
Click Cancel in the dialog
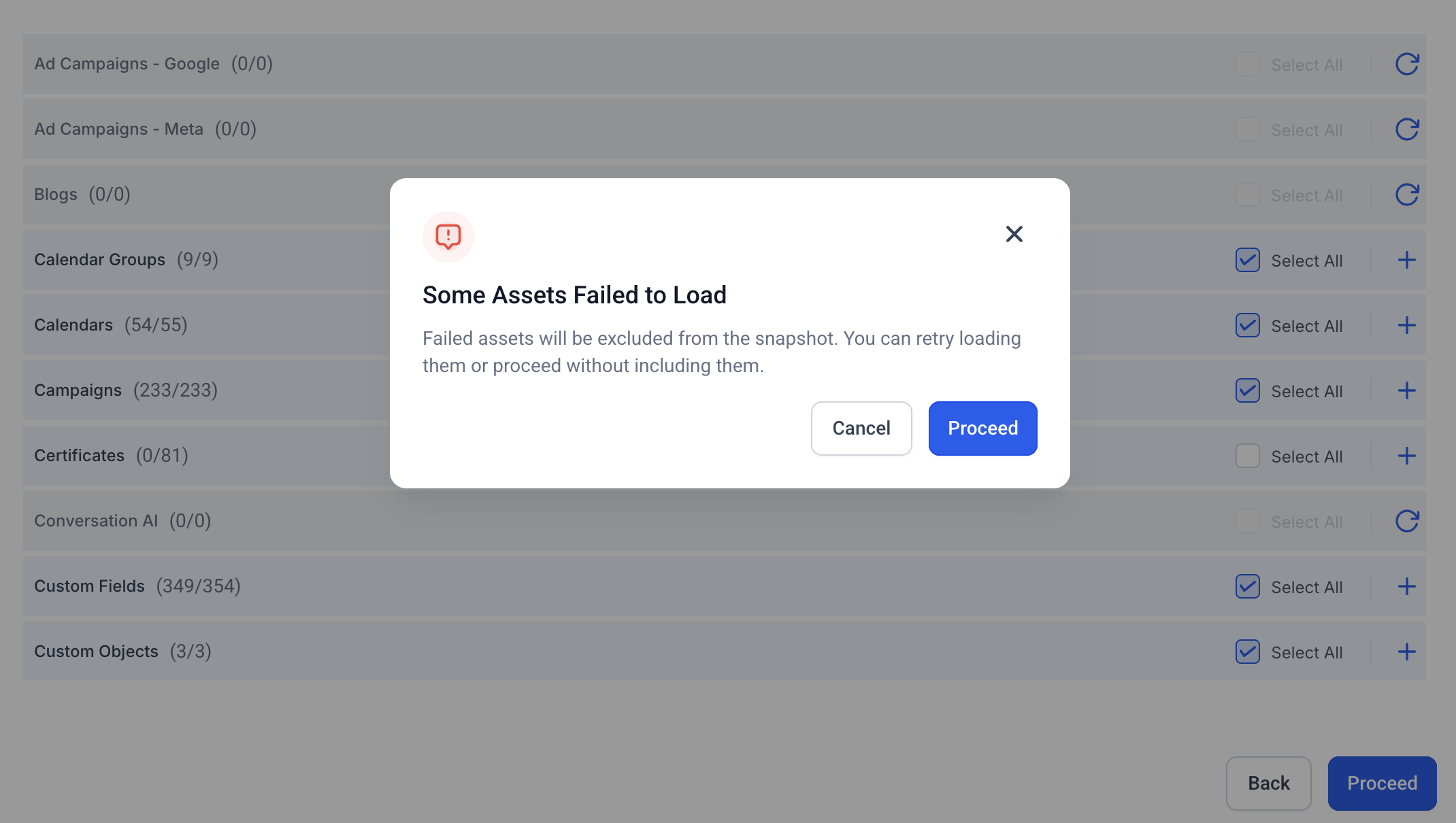tap(861, 429)
